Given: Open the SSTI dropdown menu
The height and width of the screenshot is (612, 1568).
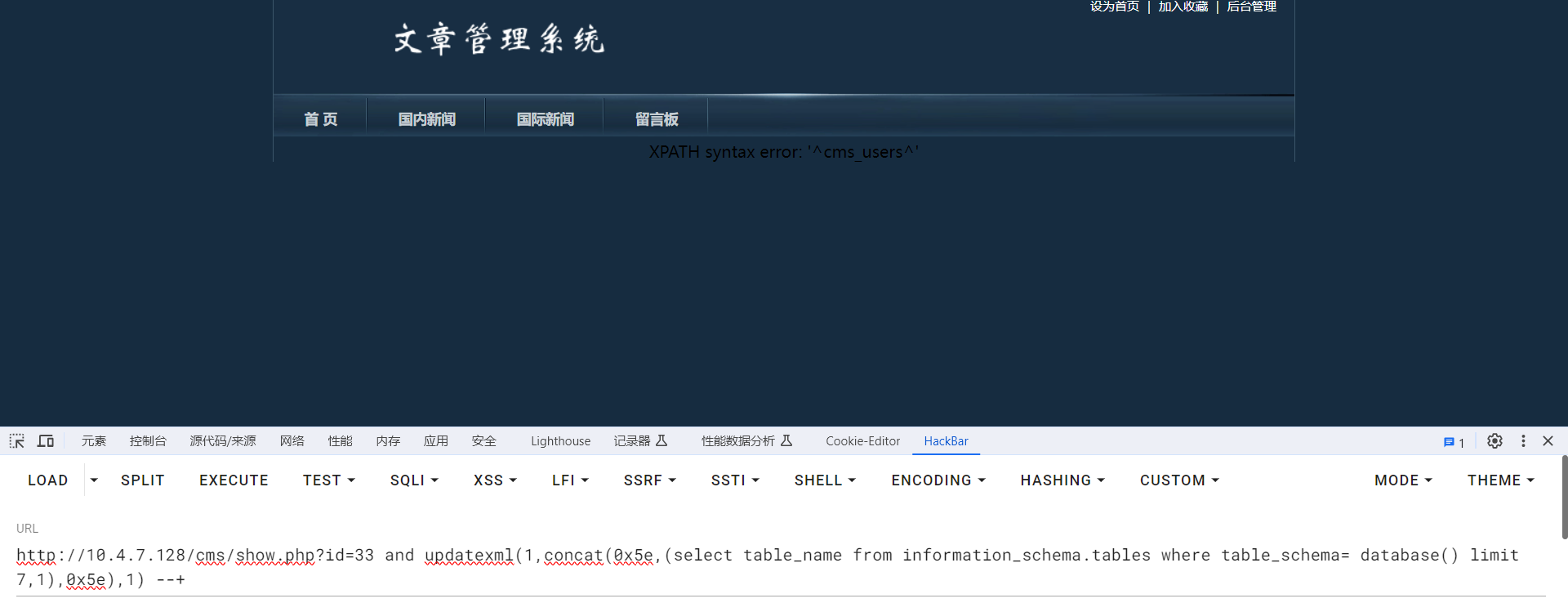Looking at the screenshot, I should coord(735,480).
